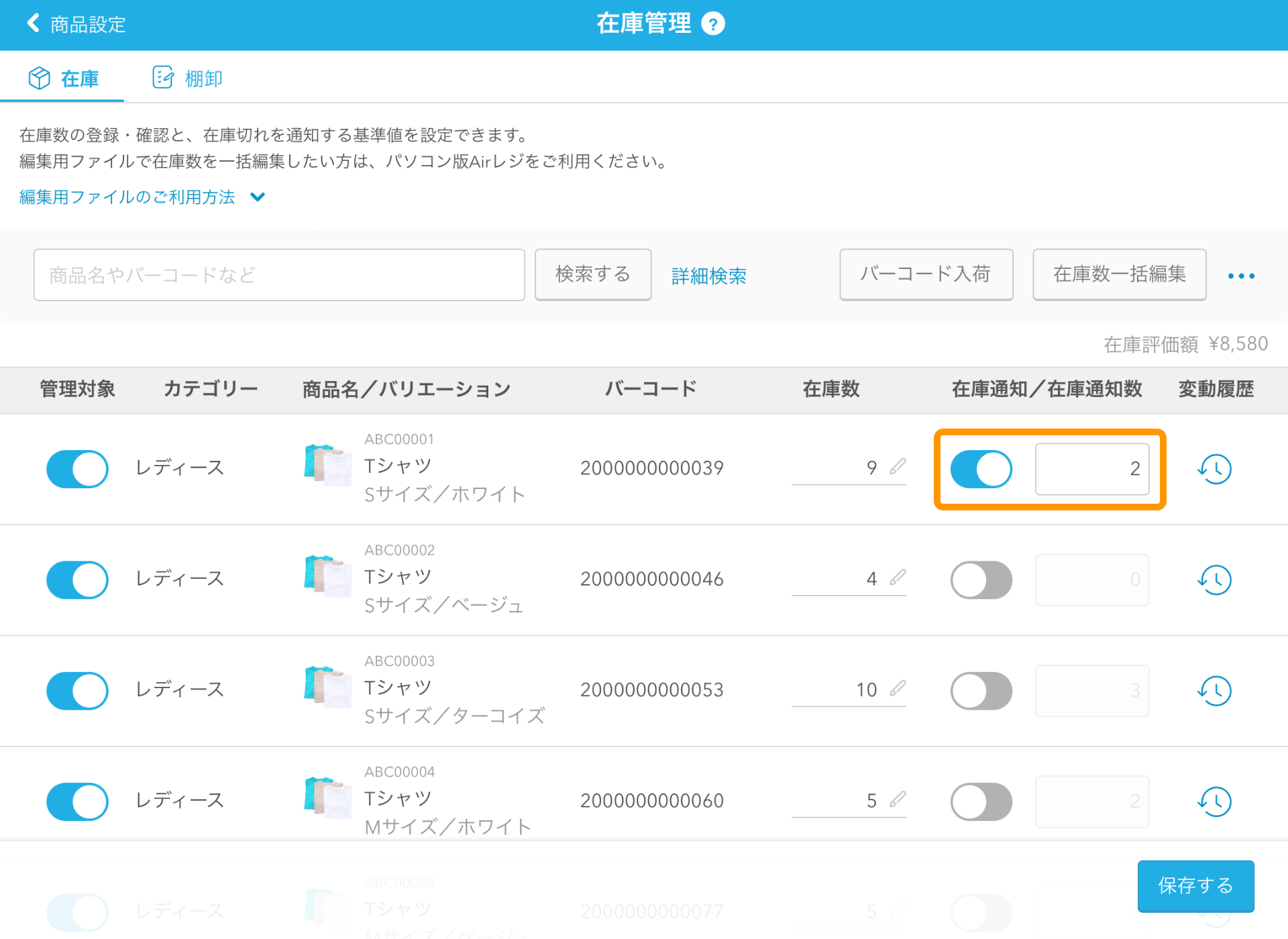Screen dimensions: 1288x939
Task: Click the 在庫数一括編集 button
Action: [1119, 274]
